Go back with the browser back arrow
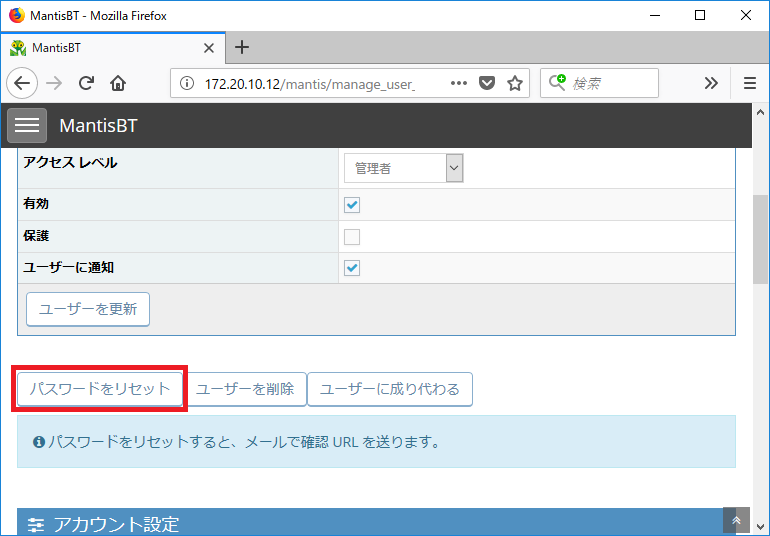 coord(22,83)
